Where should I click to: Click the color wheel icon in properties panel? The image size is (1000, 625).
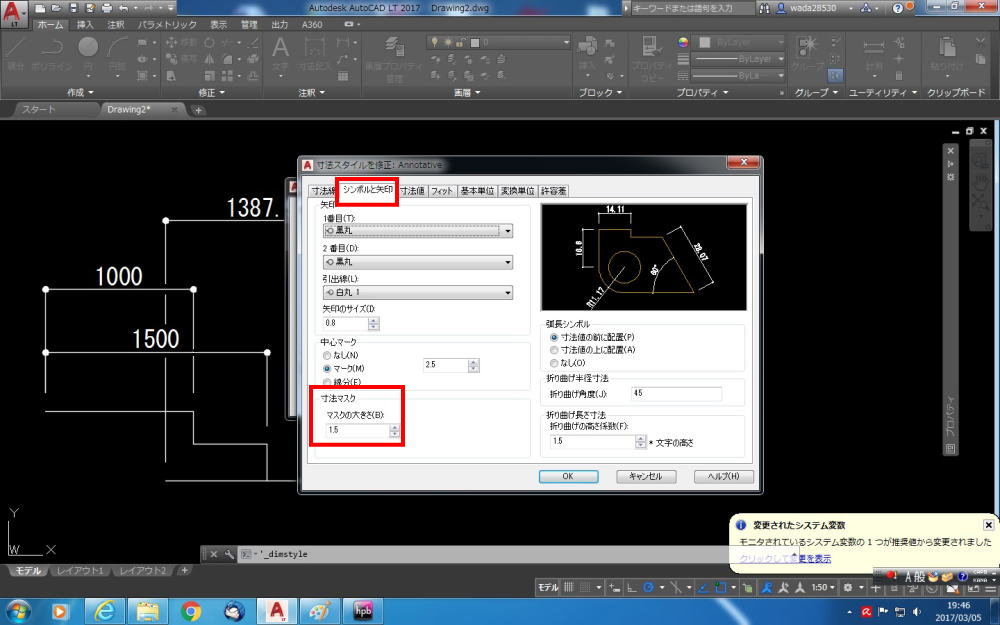[683, 43]
